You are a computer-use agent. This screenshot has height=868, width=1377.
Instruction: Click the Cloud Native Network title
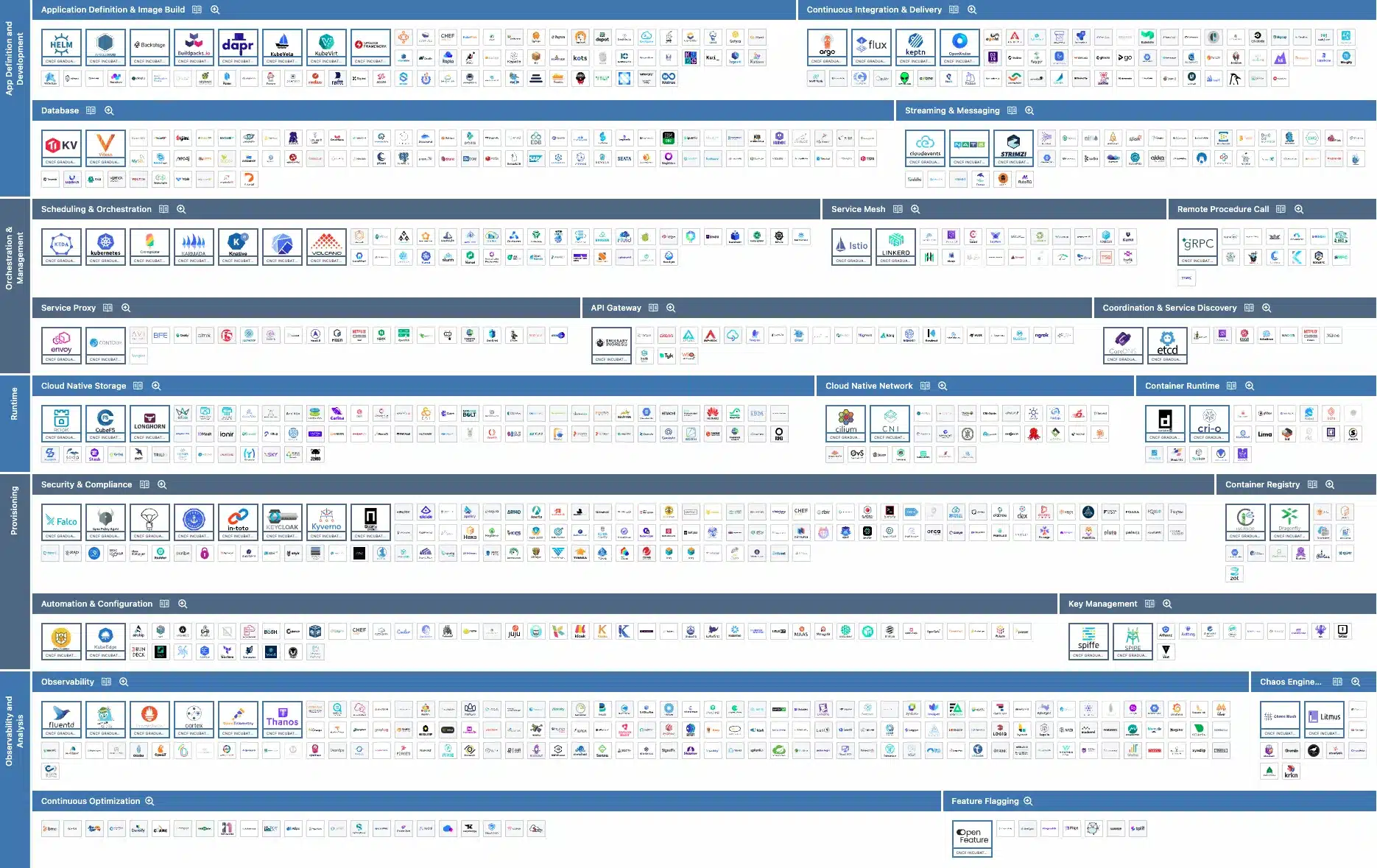click(x=869, y=386)
